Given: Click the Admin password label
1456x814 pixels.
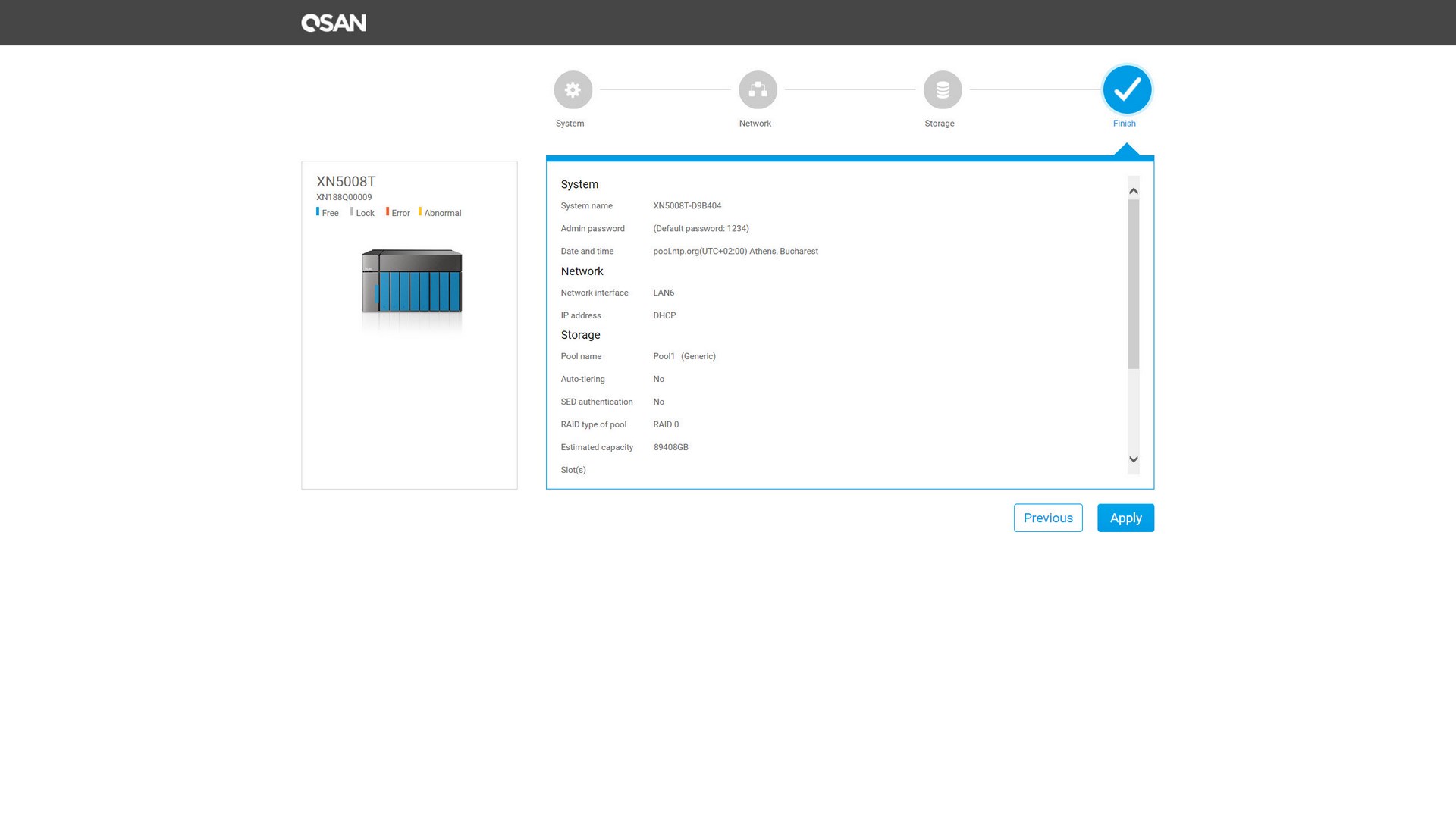Looking at the screenshot, I should click(592, 229).
